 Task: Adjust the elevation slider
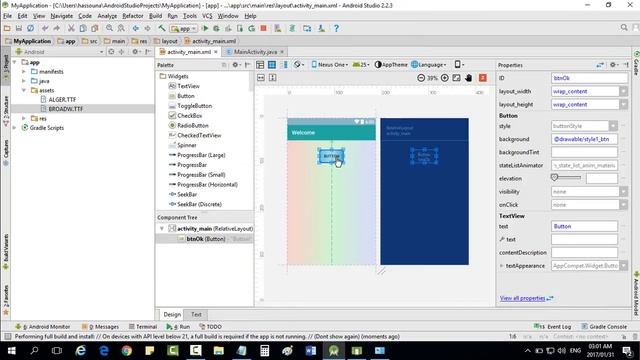tap(566, 178)
